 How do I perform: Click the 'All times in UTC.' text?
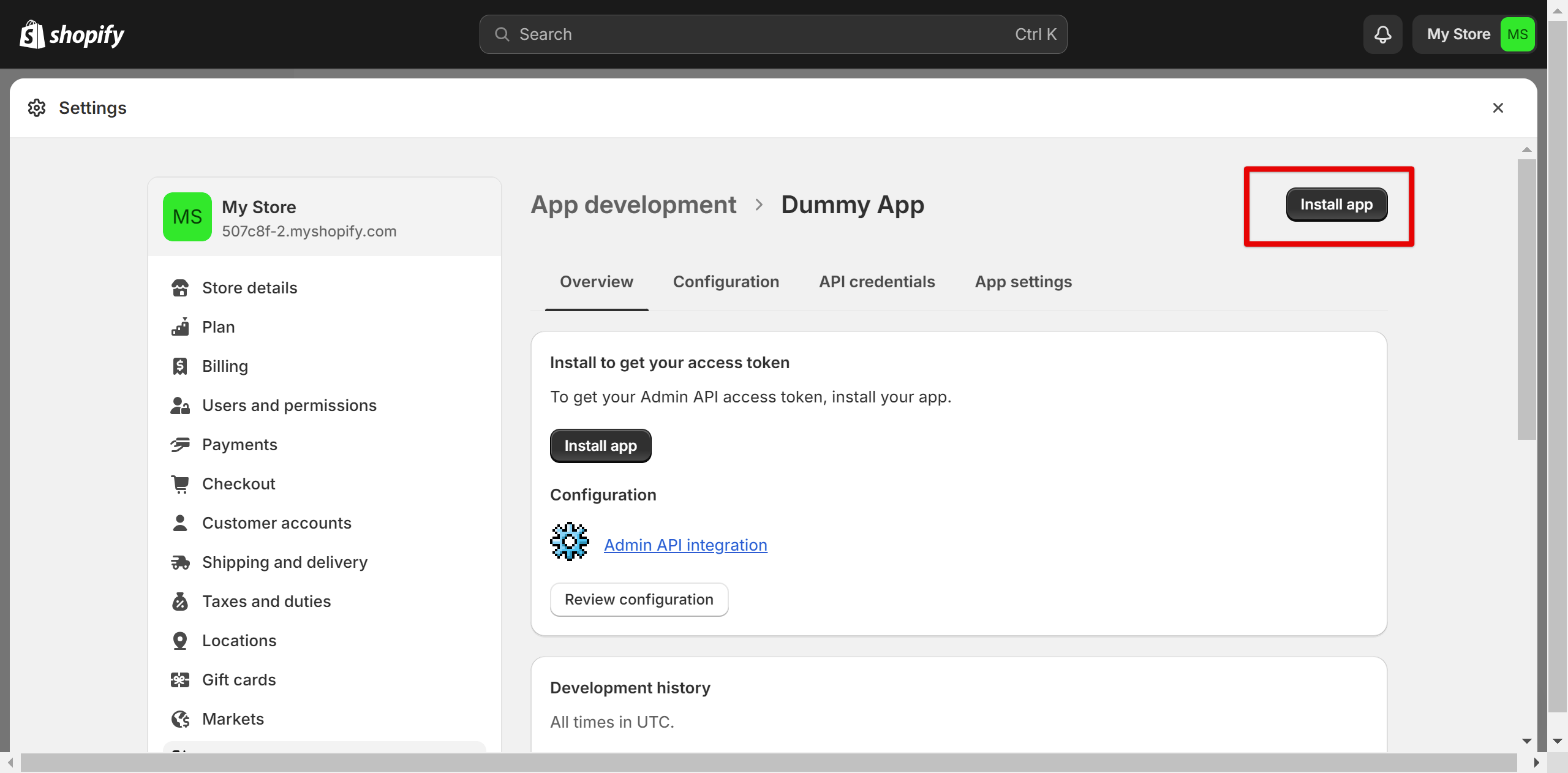pyautogui.click(x=612, y=722)
